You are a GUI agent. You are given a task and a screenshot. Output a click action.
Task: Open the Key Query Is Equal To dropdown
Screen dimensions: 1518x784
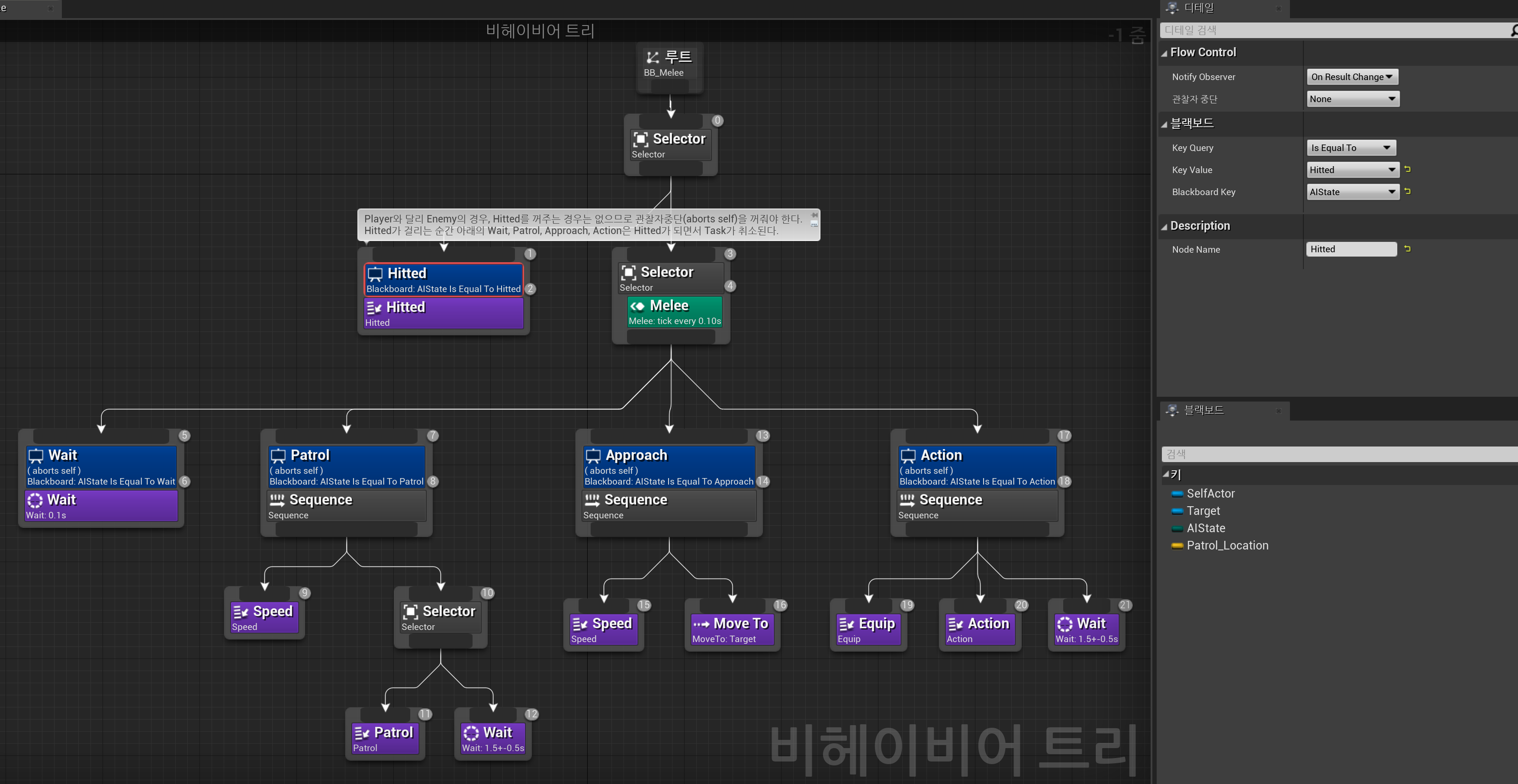pyautogui.click(x=1351, y=148)
